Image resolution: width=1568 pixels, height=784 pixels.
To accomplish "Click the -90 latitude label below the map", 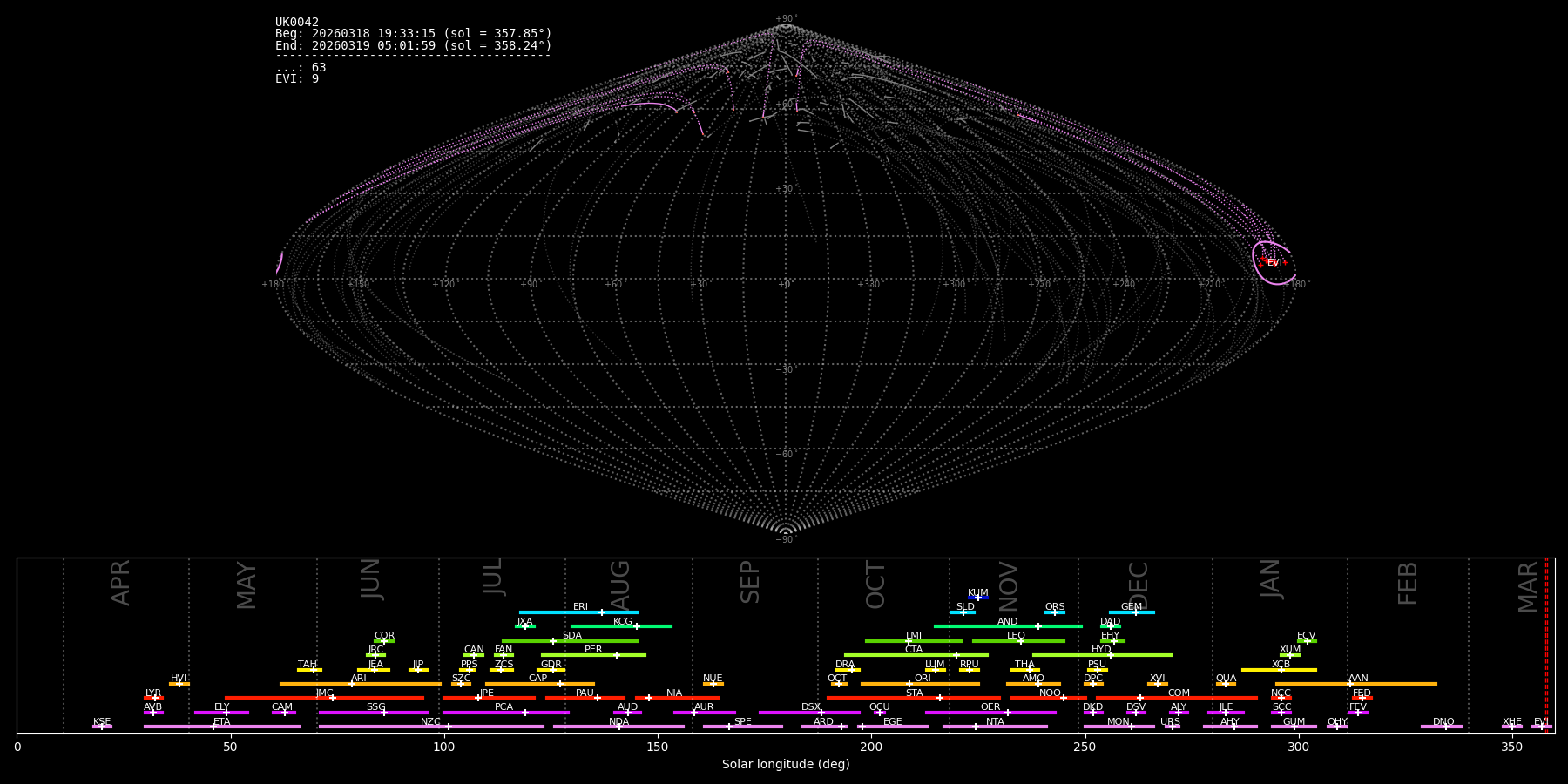I will click(786, 540).
